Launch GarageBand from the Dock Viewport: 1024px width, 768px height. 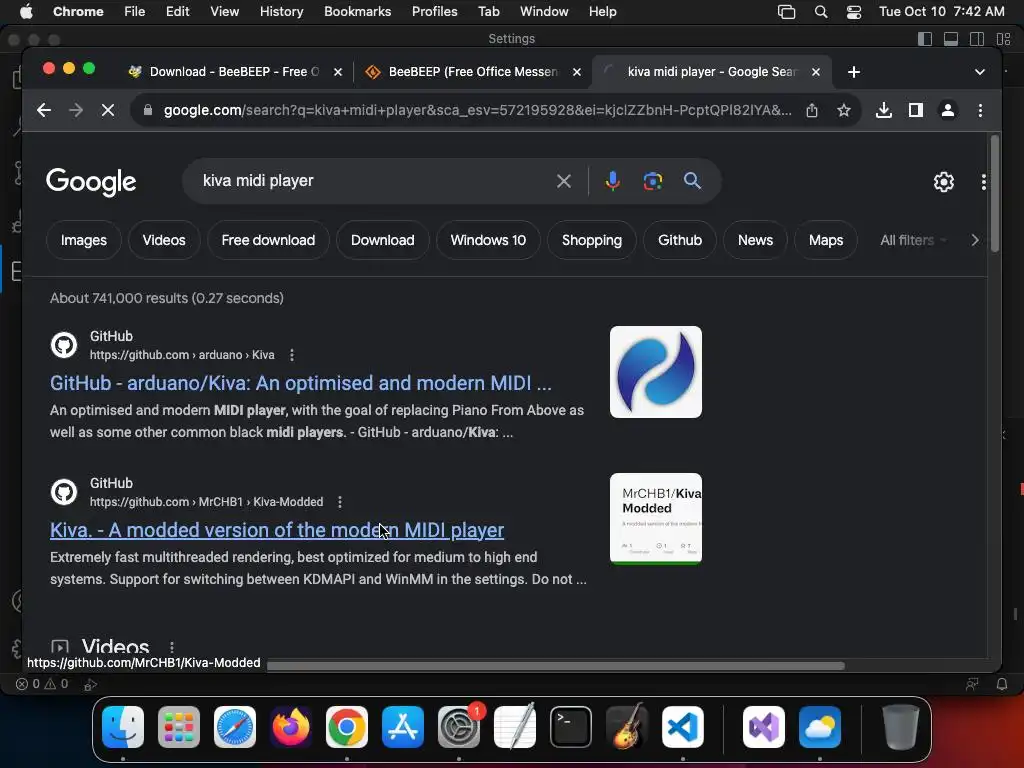[x=627, y=727]
